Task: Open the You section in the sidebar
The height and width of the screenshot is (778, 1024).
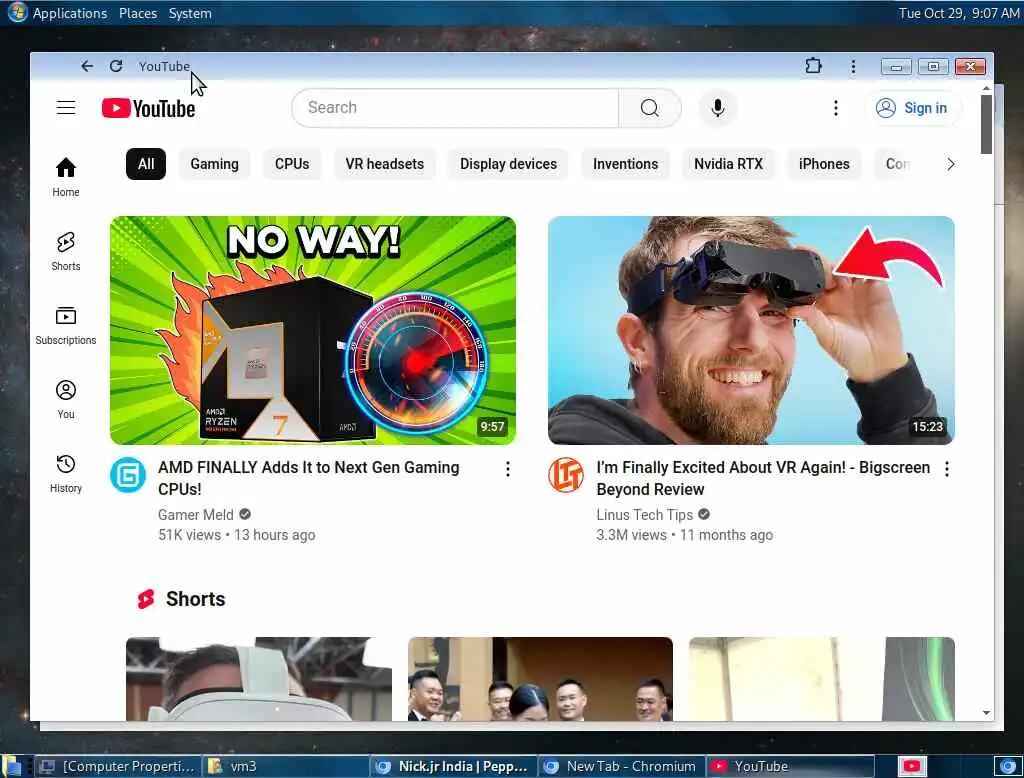Action: click(66, 399)
